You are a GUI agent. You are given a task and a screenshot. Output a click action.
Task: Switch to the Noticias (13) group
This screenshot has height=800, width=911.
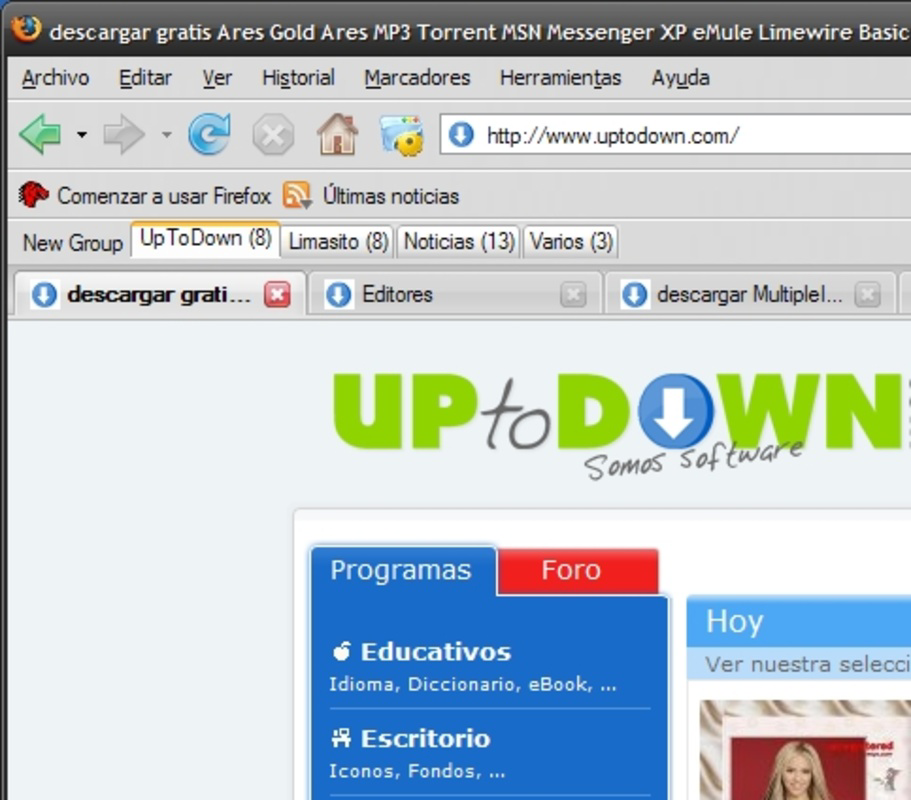pos(459,241)
